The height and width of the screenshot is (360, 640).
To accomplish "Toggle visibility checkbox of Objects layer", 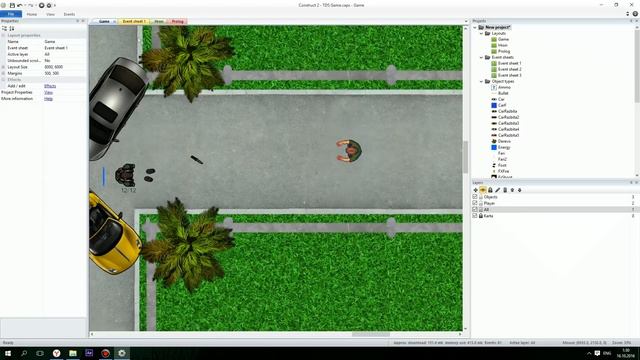I will [475, 197].
